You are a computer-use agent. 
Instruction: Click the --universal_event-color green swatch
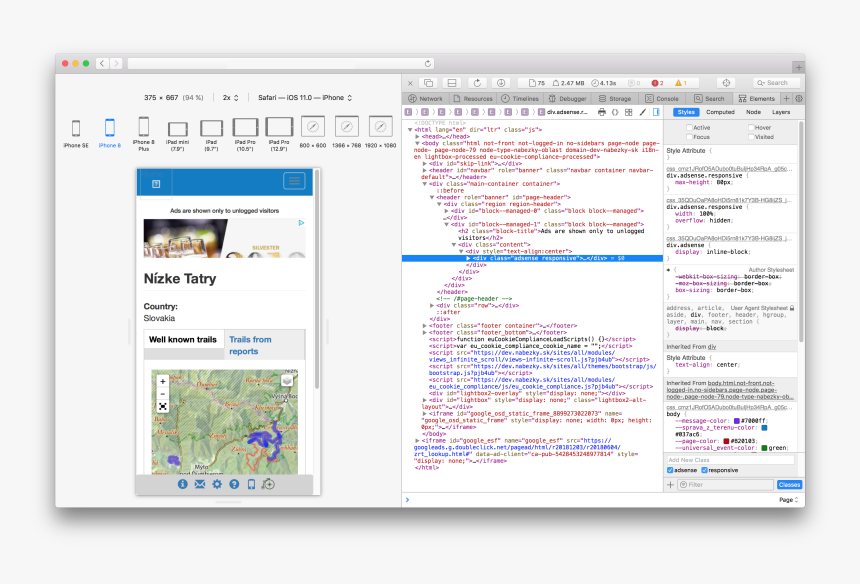pos(764,448)
